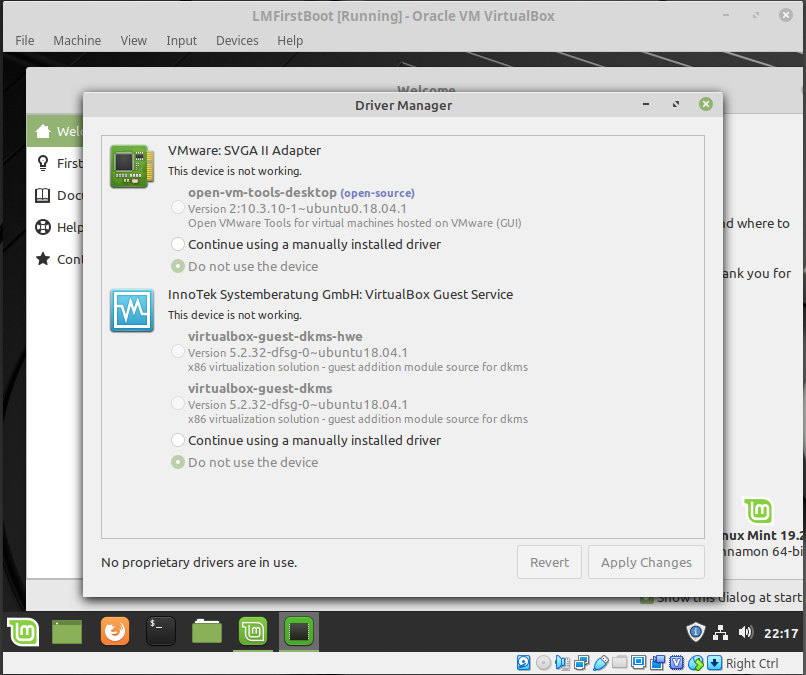Open the Devices menu
Image resolution: width=806 pixels, height=675 pixels.
pos(237,40)
